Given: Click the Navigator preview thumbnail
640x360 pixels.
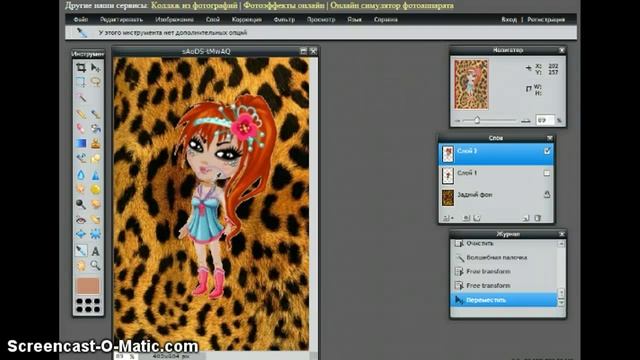Looking at the screenshot, I should tap(471, 84).
